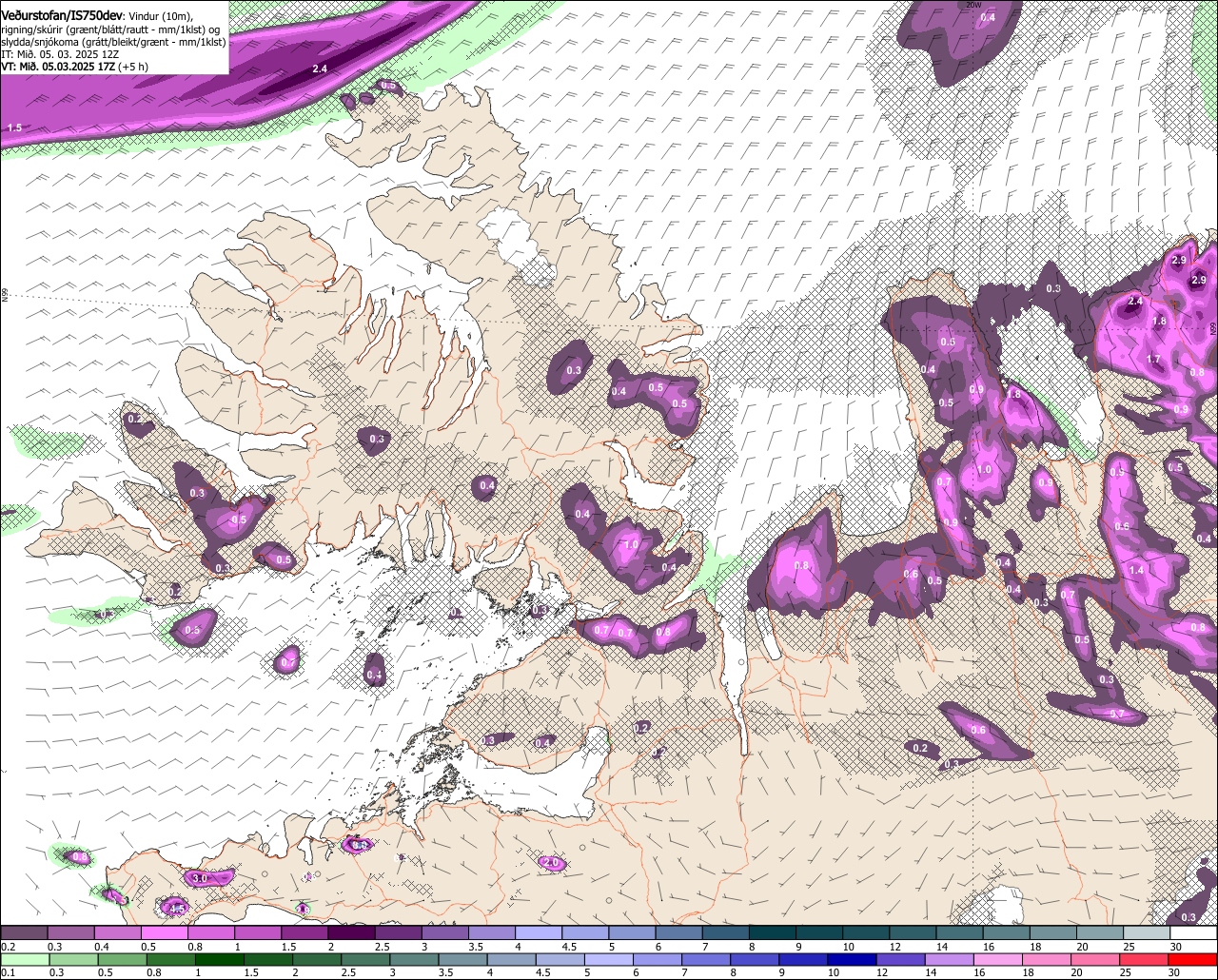Click the 0.2 label in the purple legend row
This screenshot has height=980, width=1218.
(x=8, y=947)
